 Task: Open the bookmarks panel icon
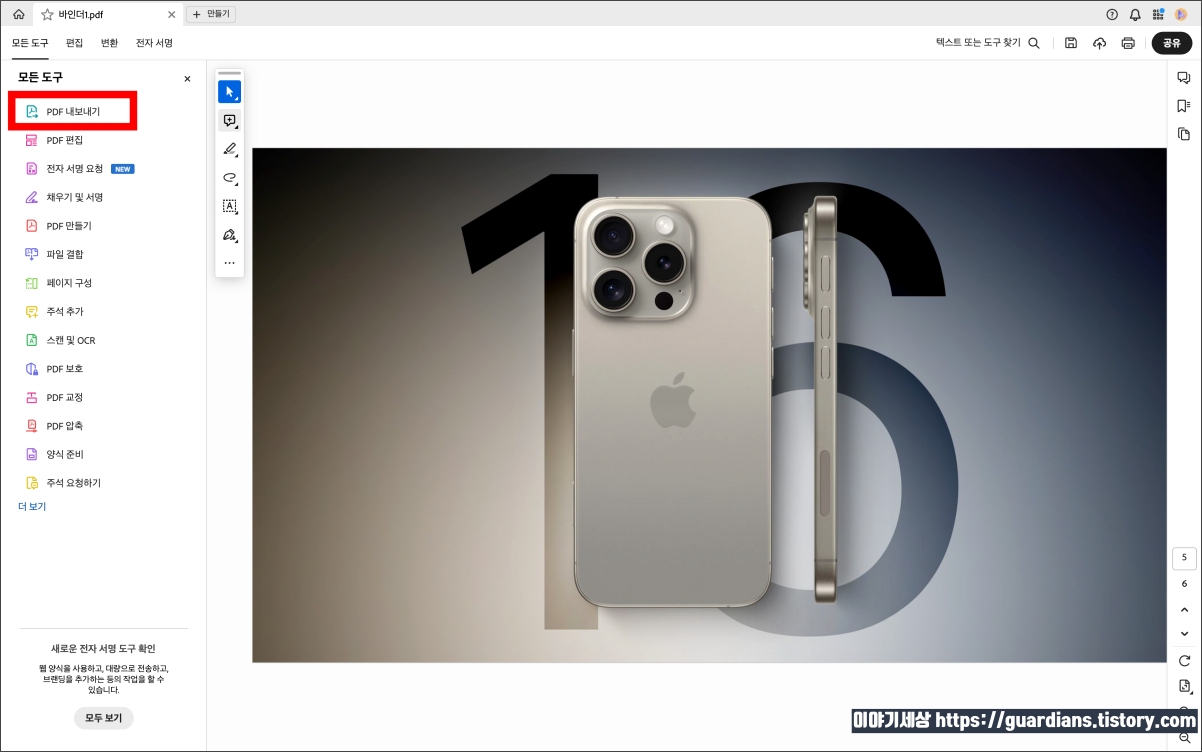[x=1184, y=106]
